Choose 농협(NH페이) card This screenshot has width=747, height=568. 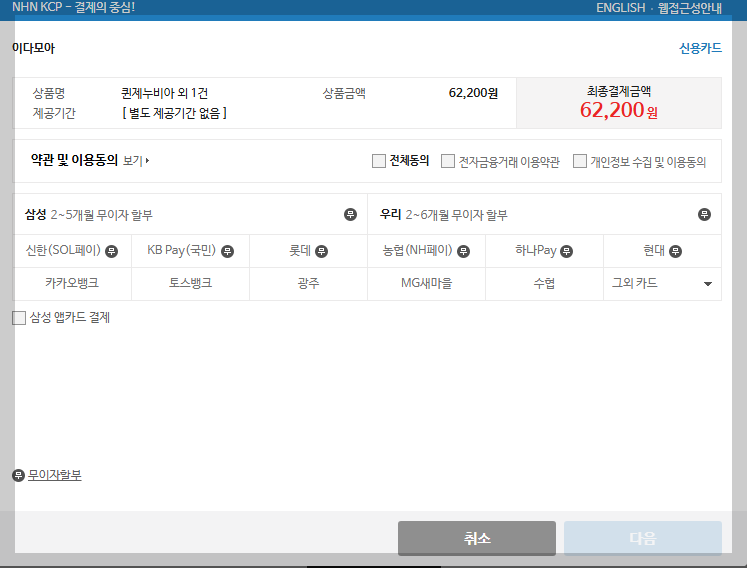(426, 251)
